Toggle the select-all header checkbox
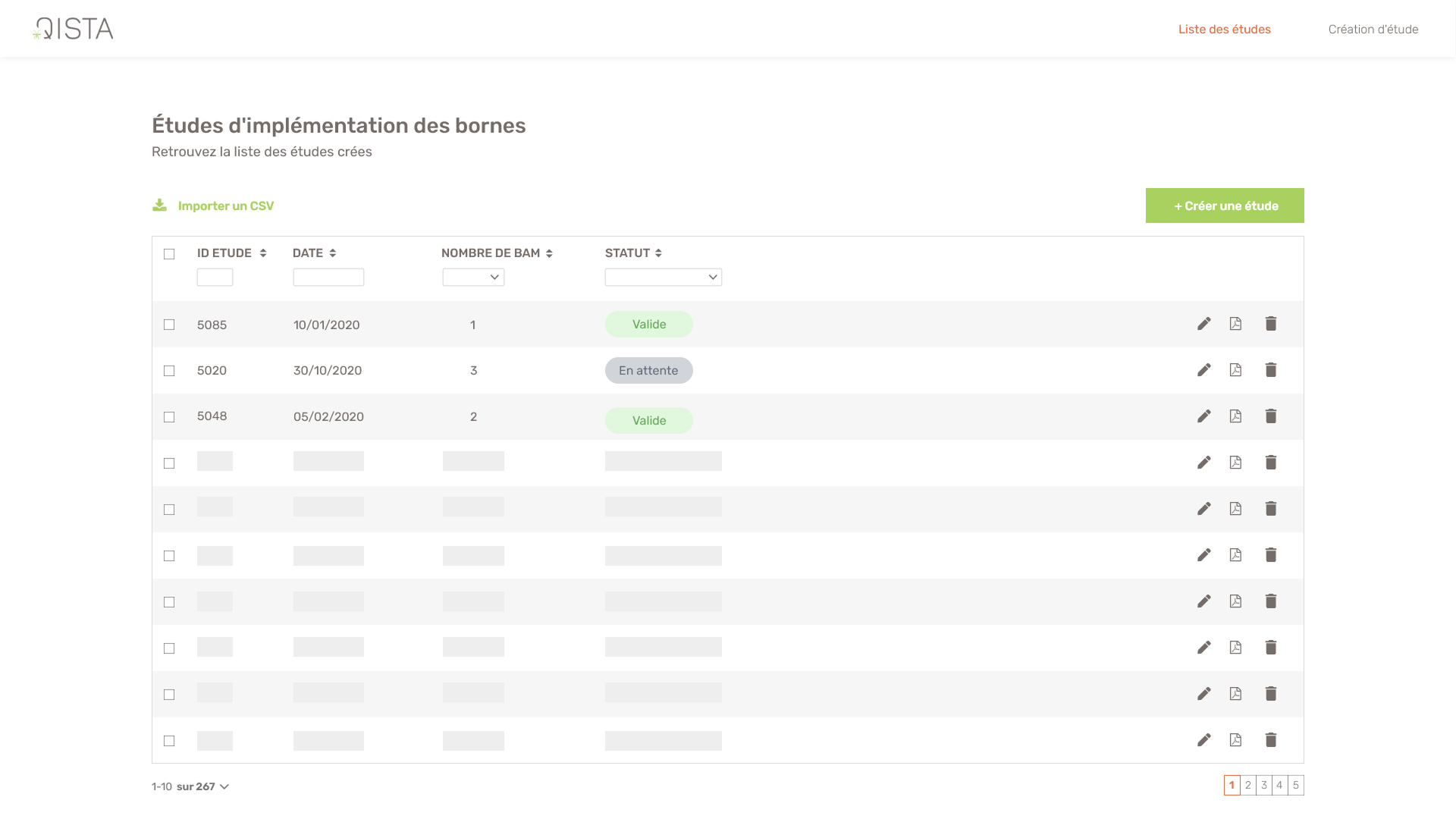This screenshot has height=819, width=1456. (169, 254)
